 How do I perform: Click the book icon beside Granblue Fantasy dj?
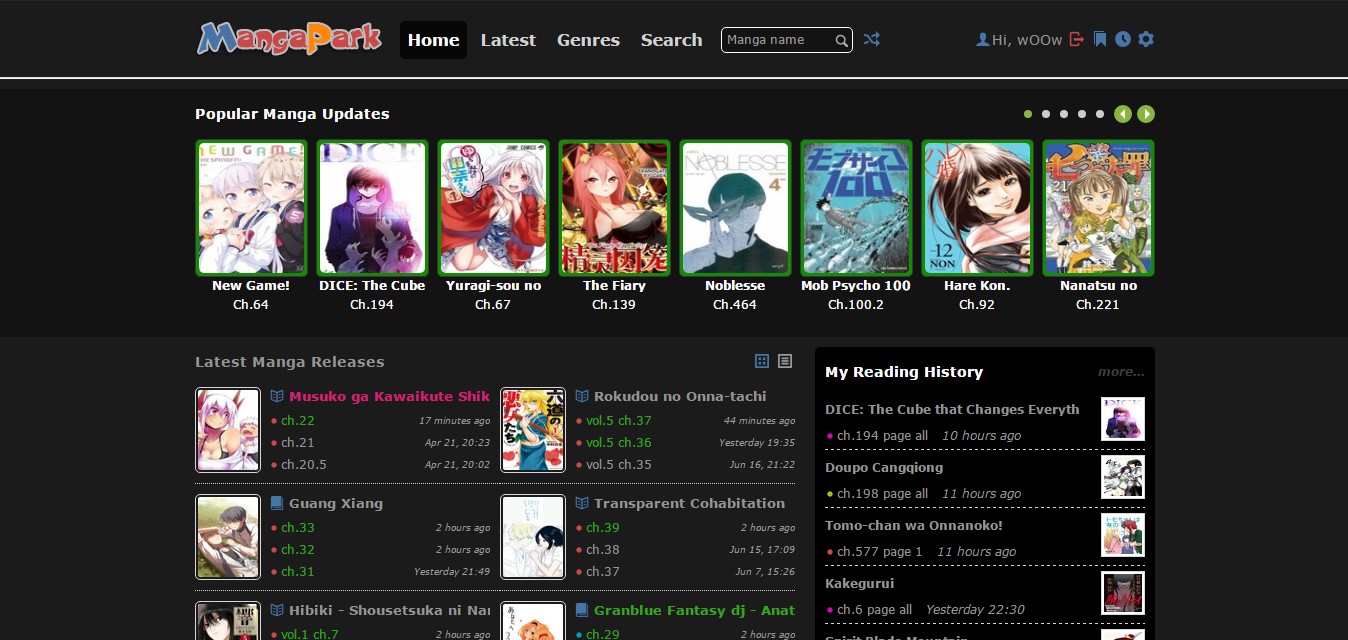pyautogui.click(x=582, y=610)
